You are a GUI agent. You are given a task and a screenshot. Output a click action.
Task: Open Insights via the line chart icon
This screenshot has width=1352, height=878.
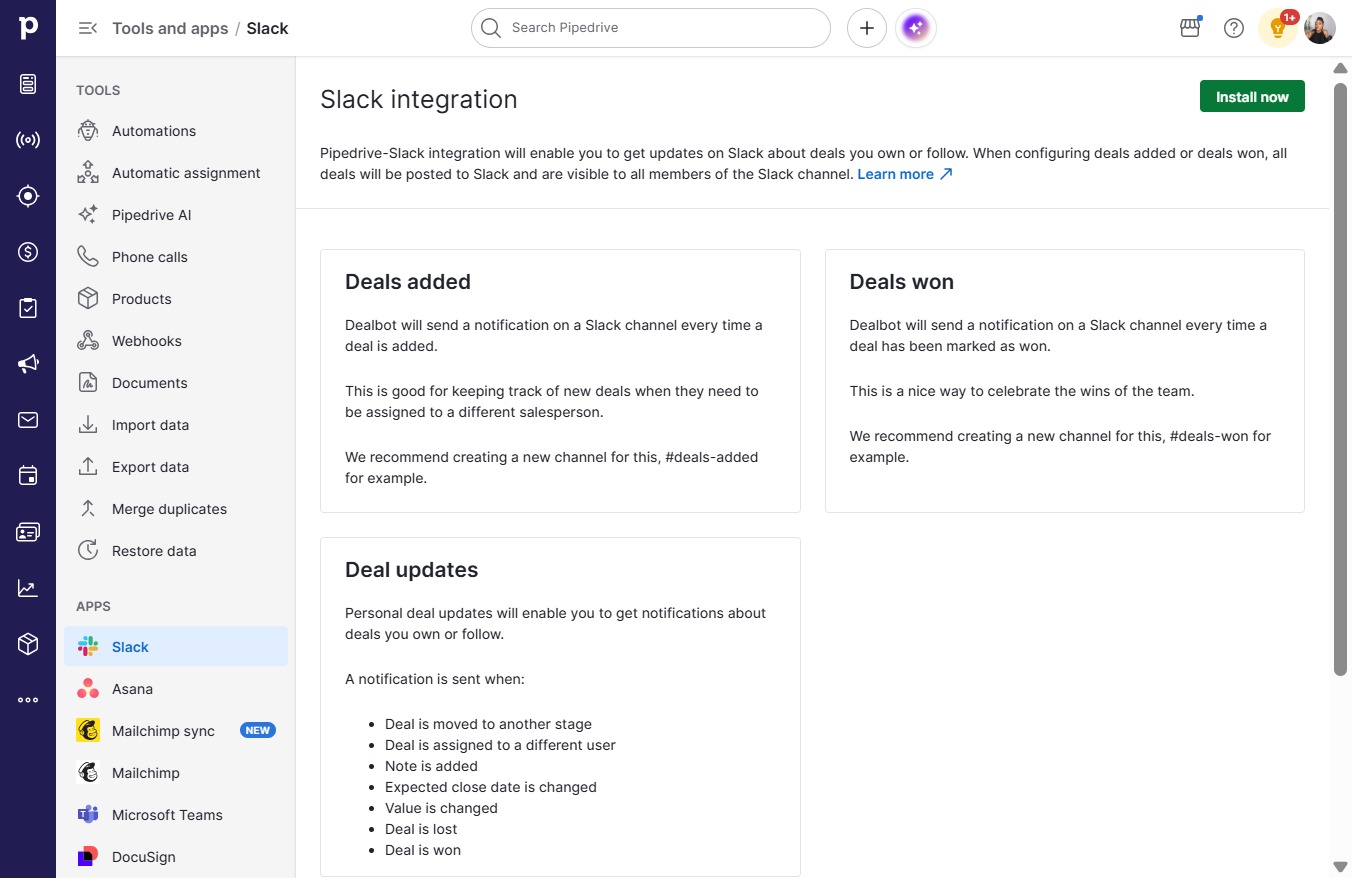28,588
